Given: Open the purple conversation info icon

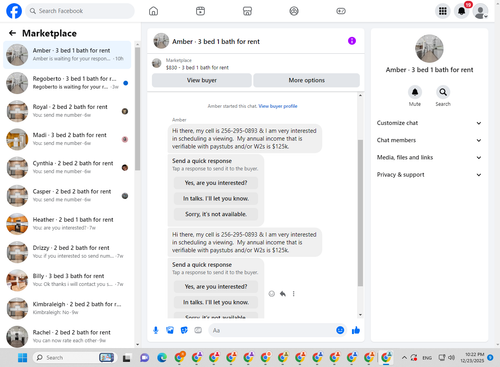Looking at the screenshot, I should [x=352, y=41].
